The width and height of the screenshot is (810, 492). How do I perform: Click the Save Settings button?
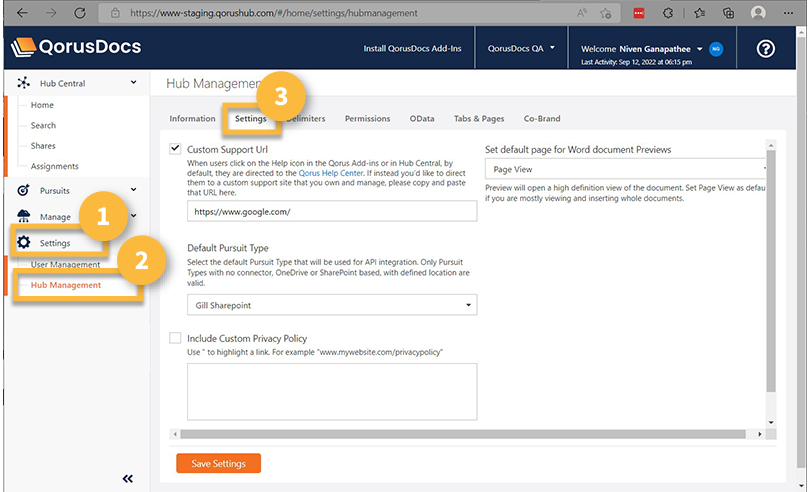[x=218, y=463]
